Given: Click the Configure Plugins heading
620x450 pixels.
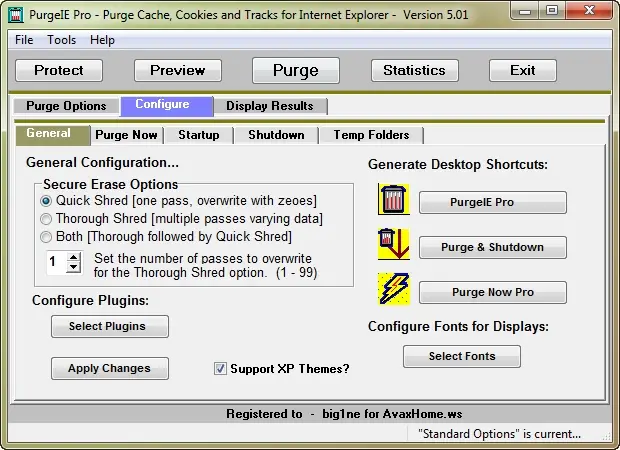Looking at the screenshot, I should tap(91, 301).
